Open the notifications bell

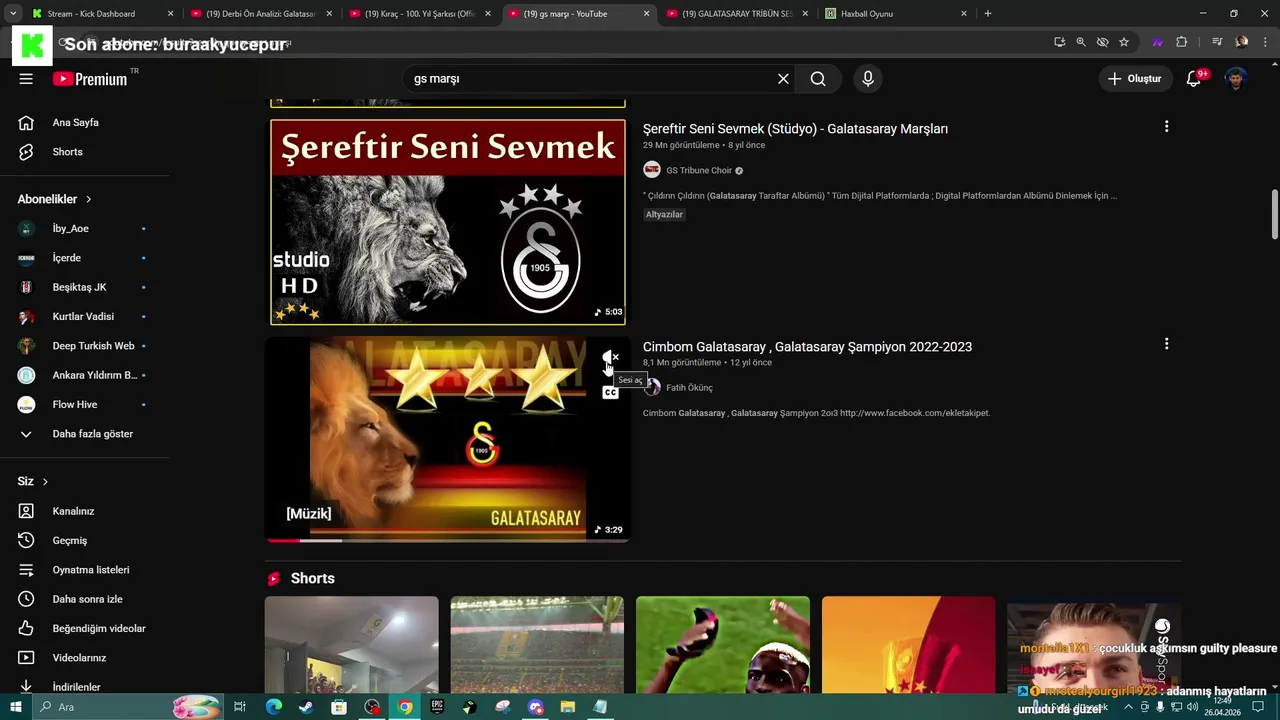coord(1193,79)
